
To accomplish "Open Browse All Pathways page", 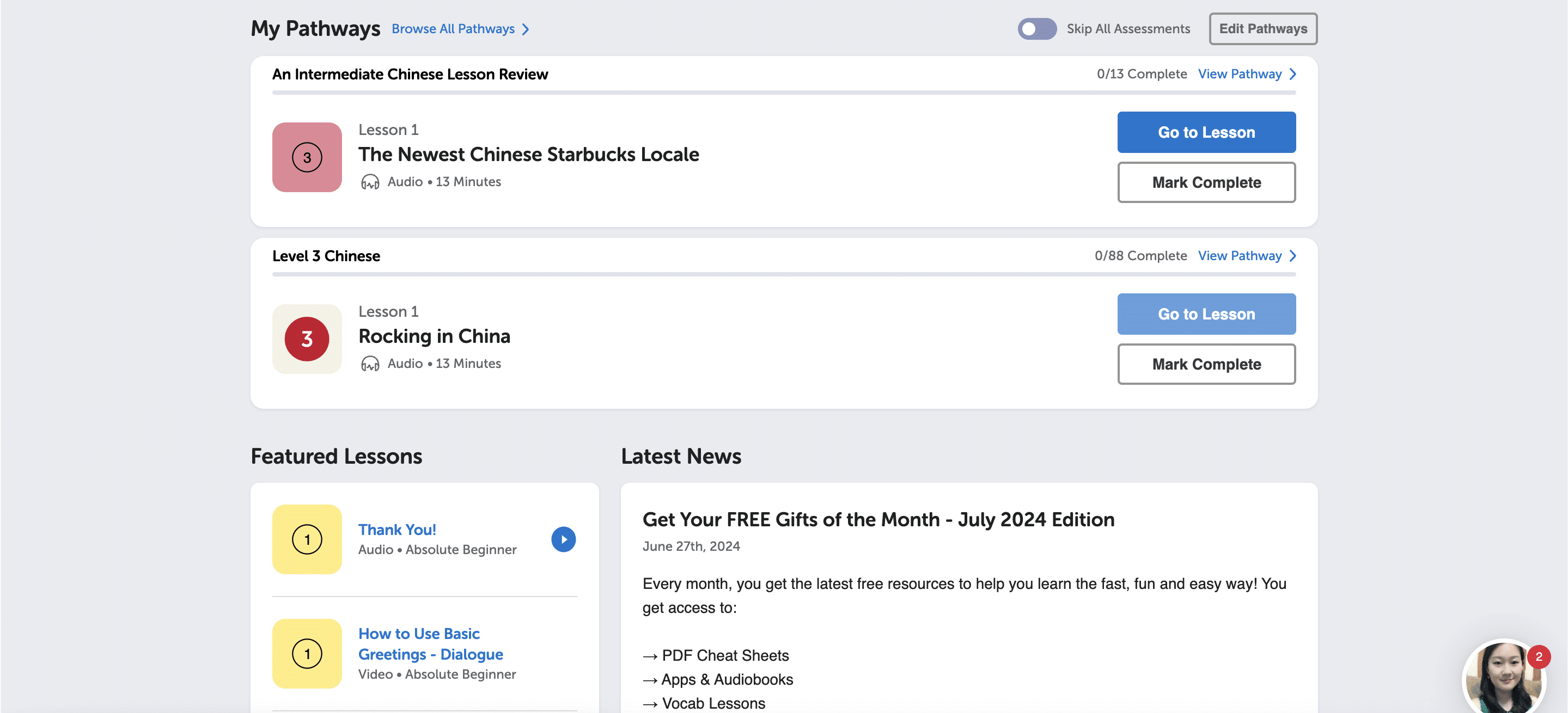I will click(461, 28).
